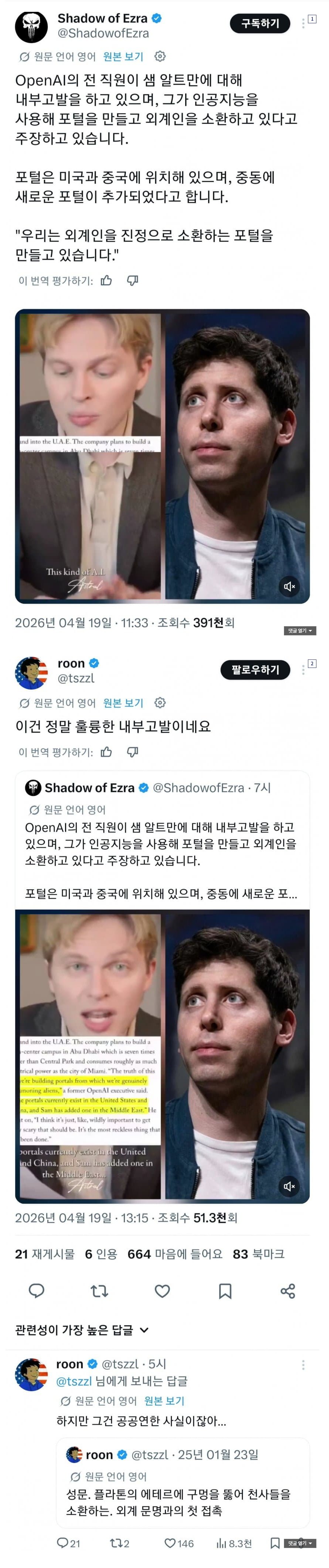This screenshot has height=1568, width=329.
Task: Open 댓글 열기 dropdown under first post
Action: point(300,631)
